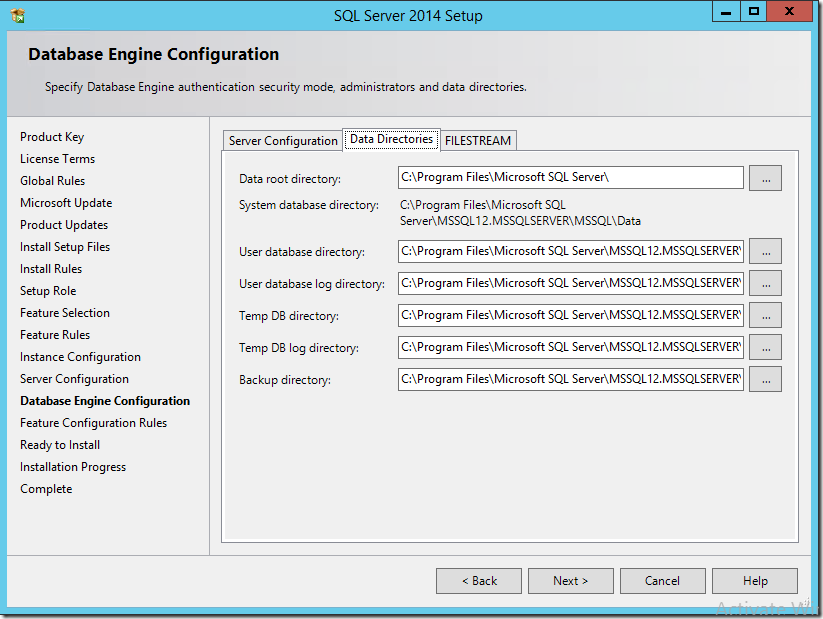Click the Backup directory field
Screen dimensions: 823x619
(x=571, y=380)
